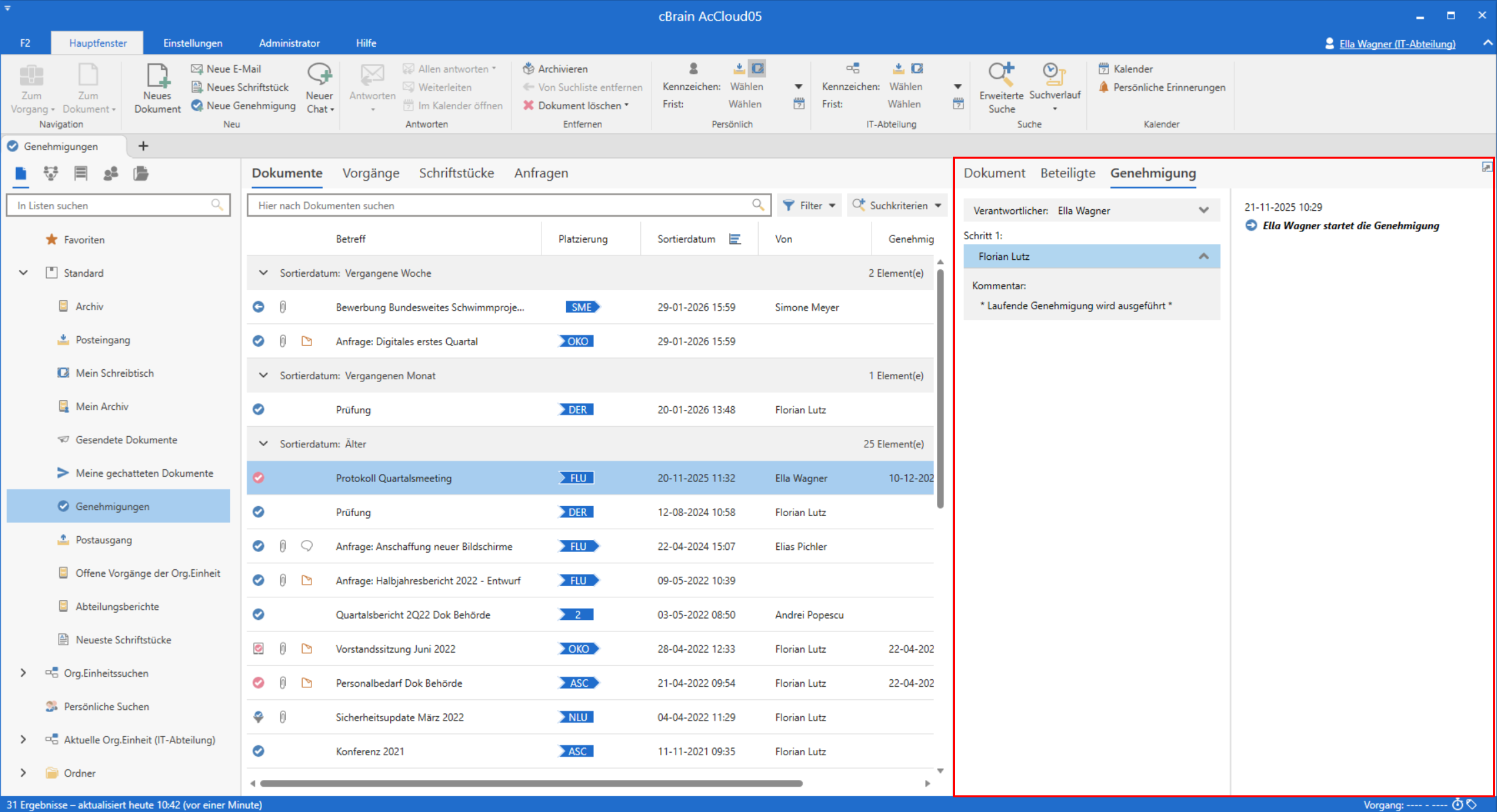Open Erweiterte Suche

(x=1001, y=89)
